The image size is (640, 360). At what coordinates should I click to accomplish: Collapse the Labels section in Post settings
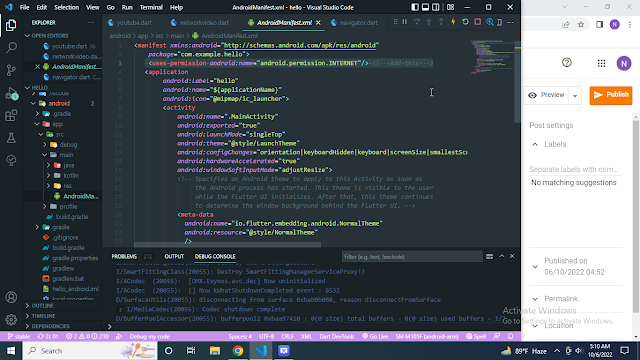pos(535,144)
